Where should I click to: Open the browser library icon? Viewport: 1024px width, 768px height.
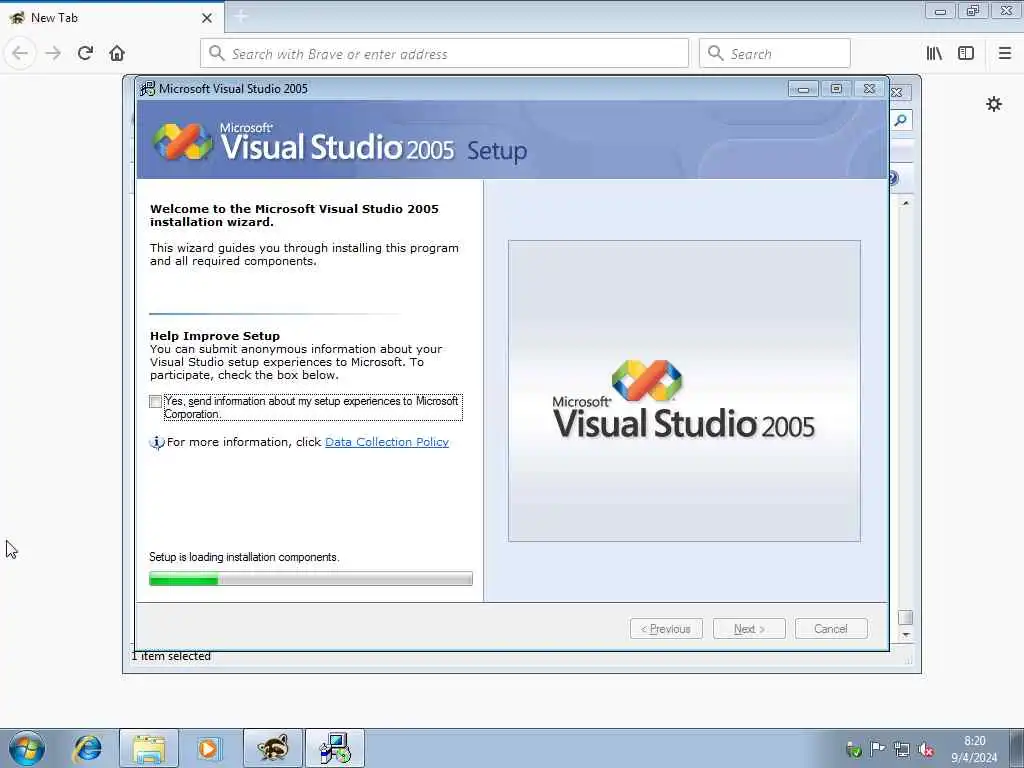pos(934,54)
